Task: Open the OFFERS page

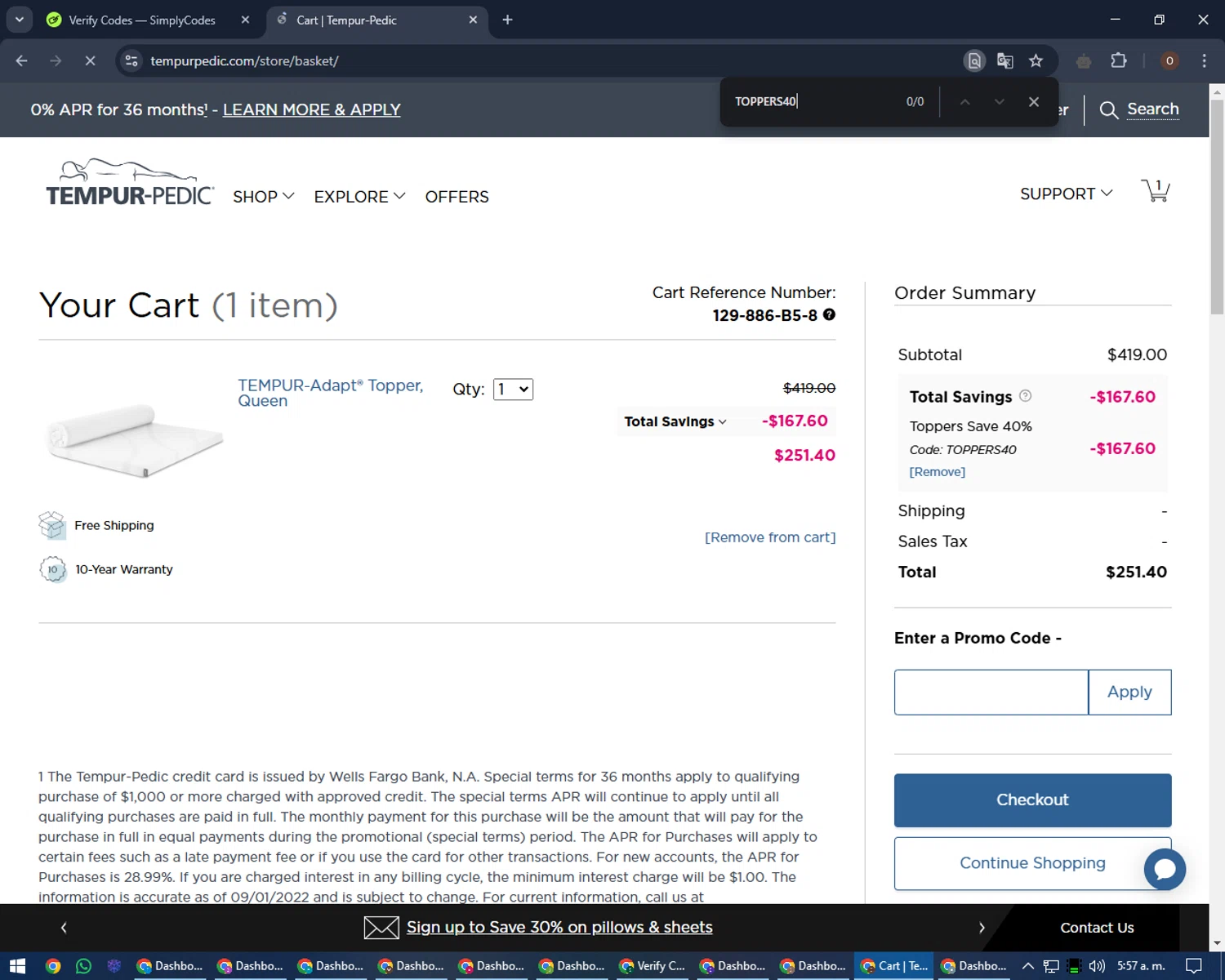Action: [457, 197]
